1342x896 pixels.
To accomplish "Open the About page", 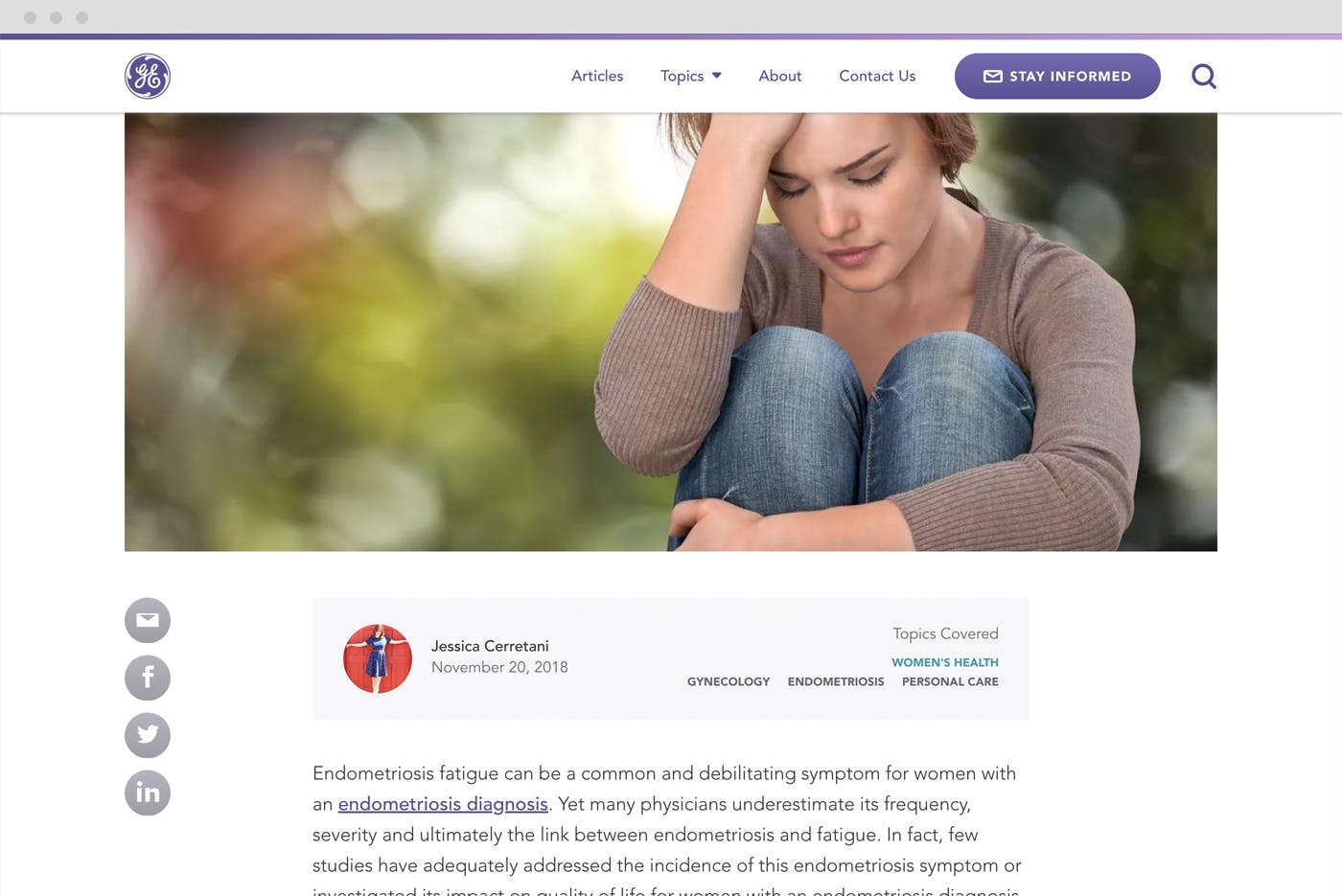I will click(x=779, y=76).
